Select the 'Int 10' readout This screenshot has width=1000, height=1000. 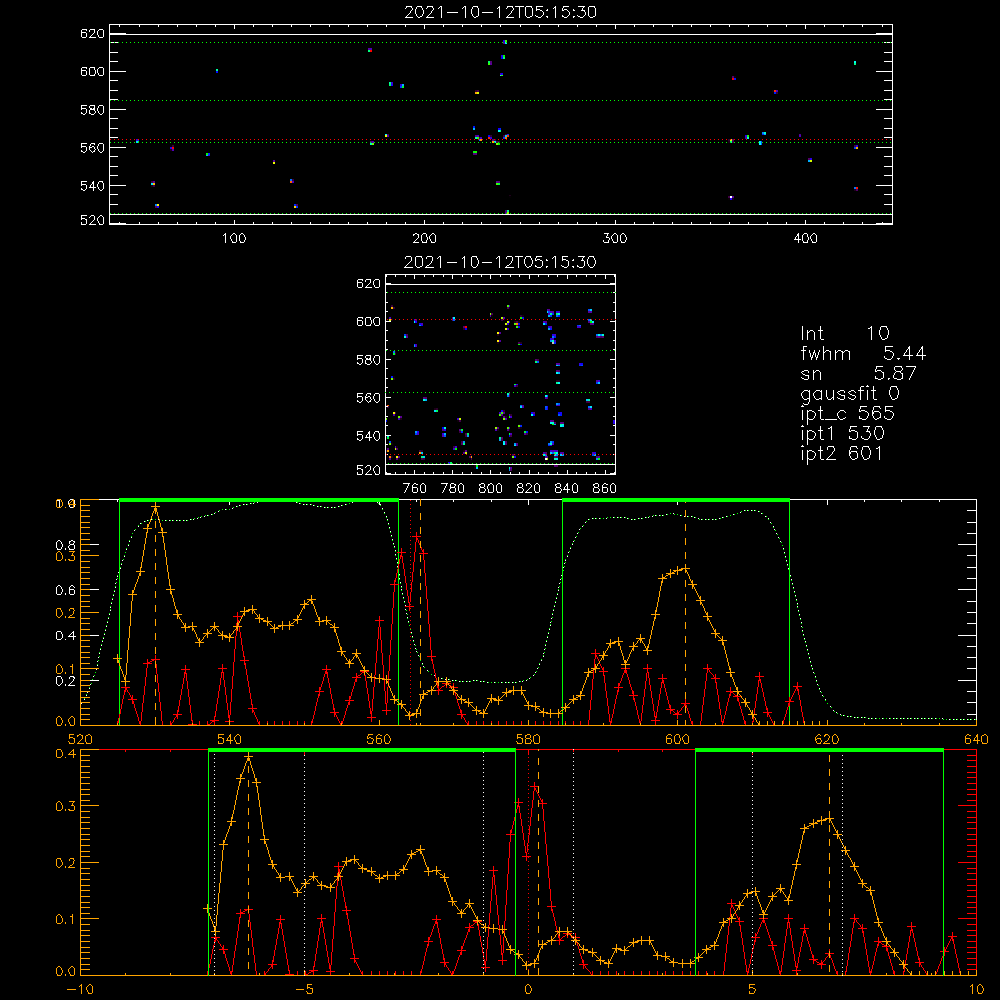tap(845, 334)
